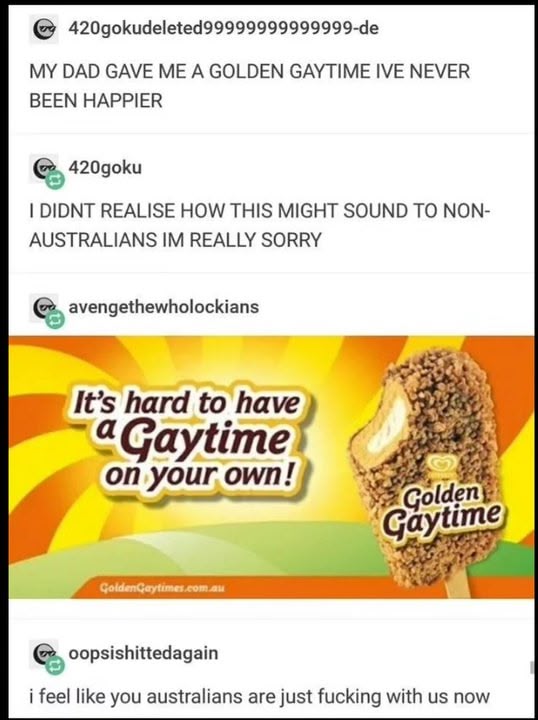Click the avatar beside avengethewholockians
The width and height of the screenshot is (538, 720).
click(x=43, y=307)
